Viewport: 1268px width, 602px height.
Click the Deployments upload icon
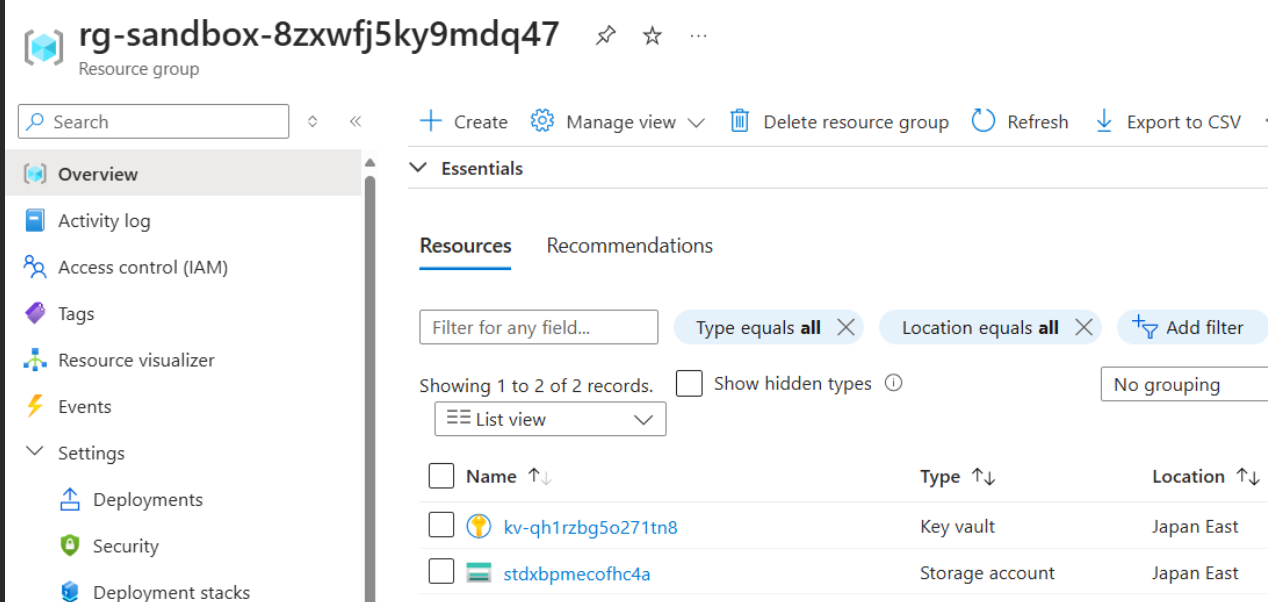point(70,499)
